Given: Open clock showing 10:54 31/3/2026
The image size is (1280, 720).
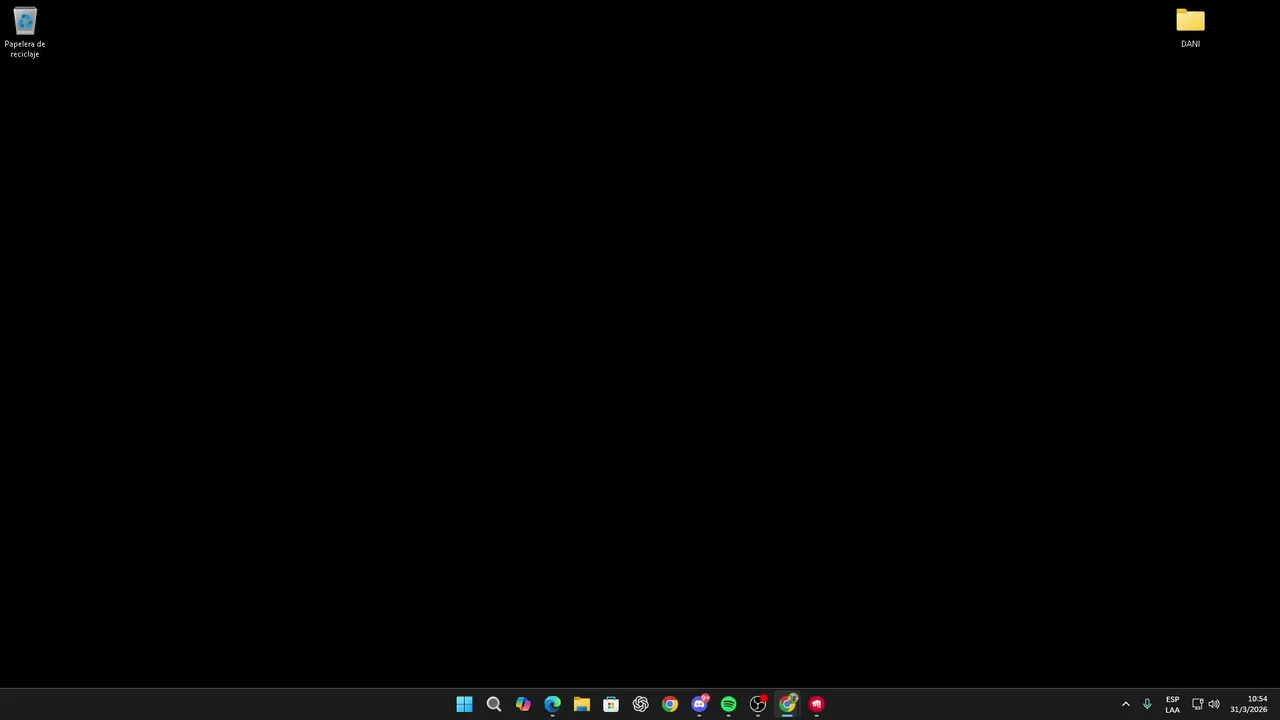Looking at the screenshot, I should [x=1249, y=704].
